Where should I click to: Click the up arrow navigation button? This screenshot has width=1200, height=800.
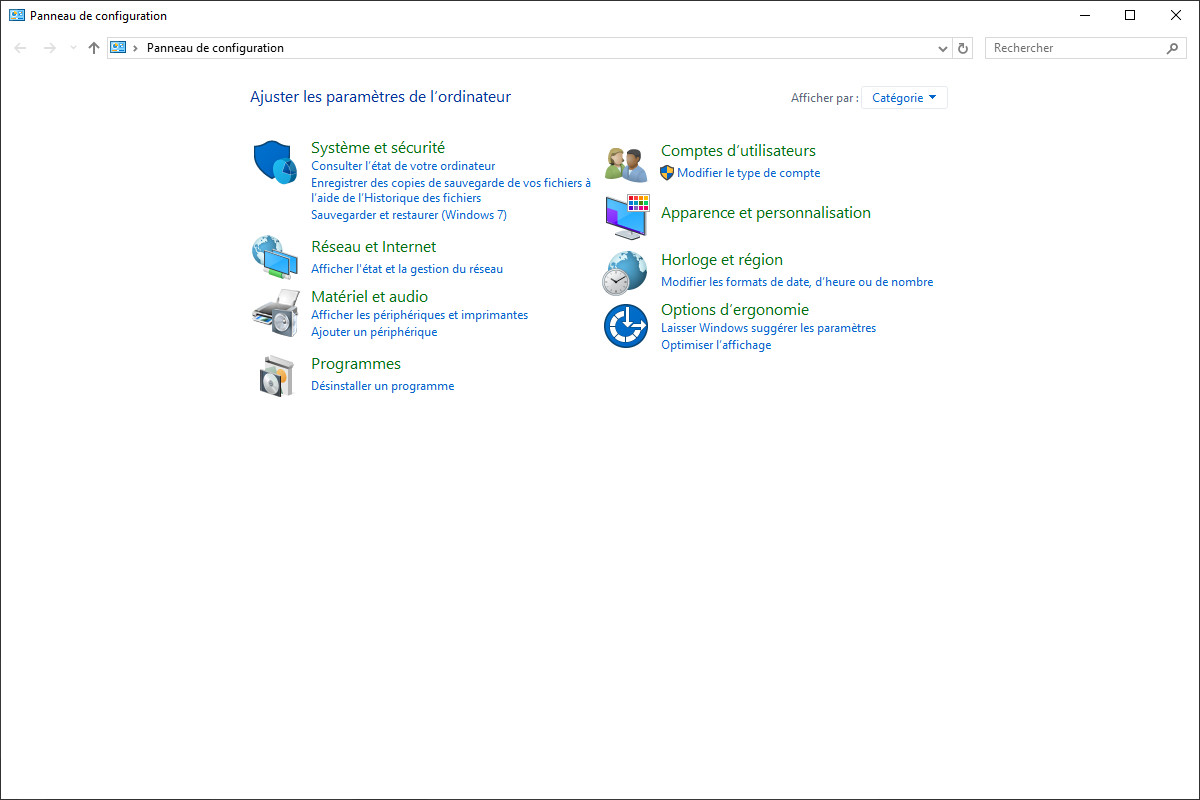(94, 48)
